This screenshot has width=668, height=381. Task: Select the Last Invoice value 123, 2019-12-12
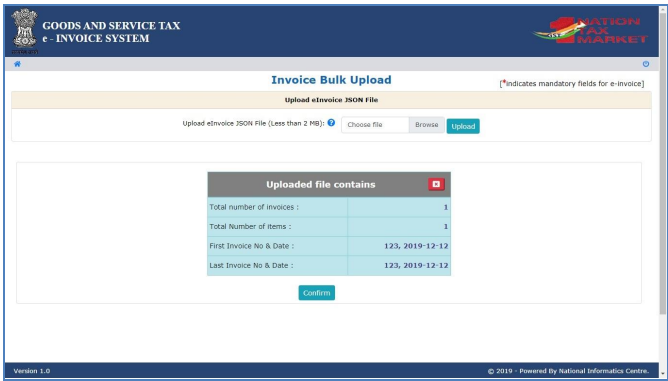click(x=416, y=266)
